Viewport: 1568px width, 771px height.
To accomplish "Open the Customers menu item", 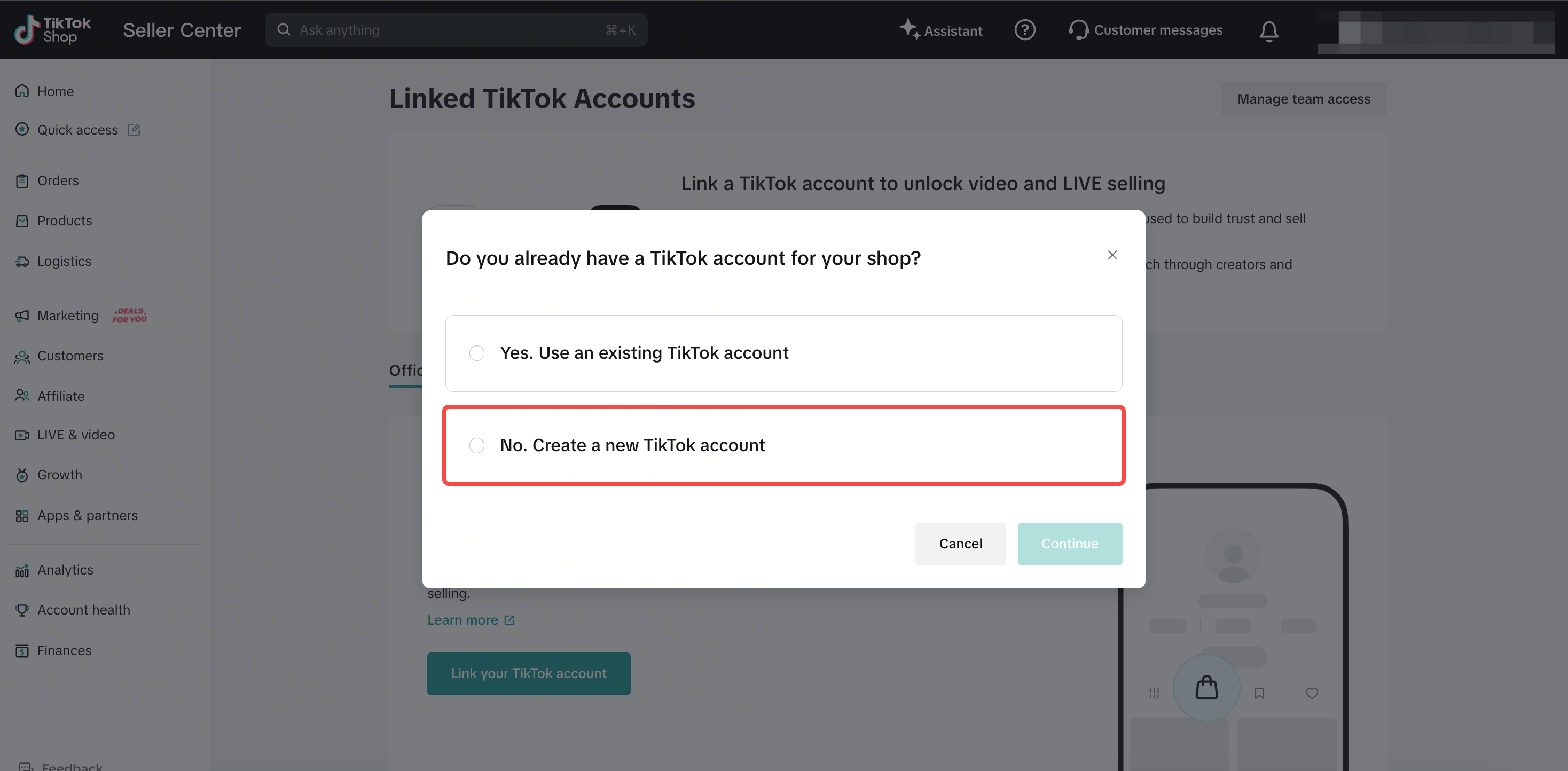I will coord(70,356).
